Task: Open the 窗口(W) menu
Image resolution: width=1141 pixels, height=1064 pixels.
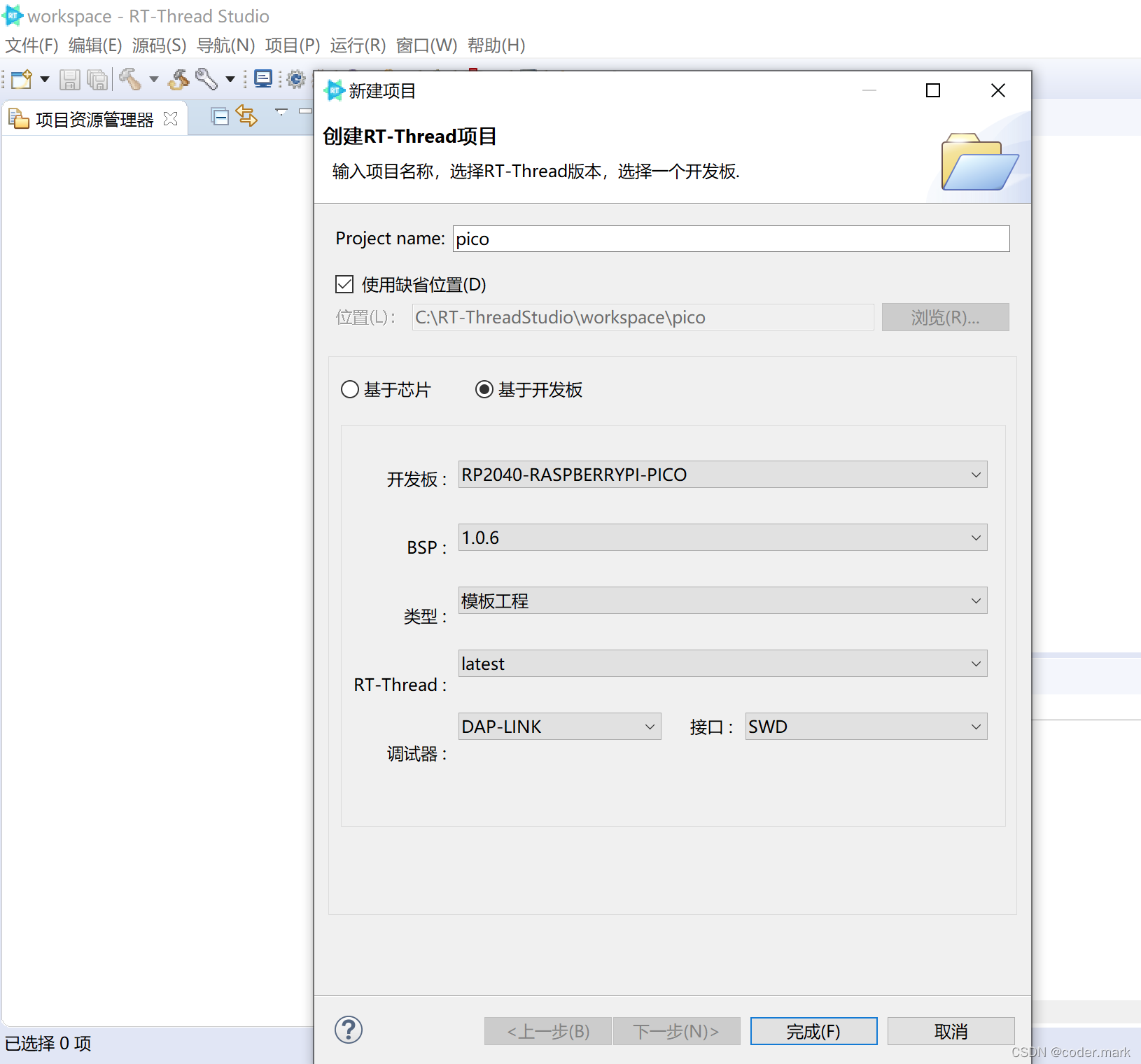Action: [426, 45]
